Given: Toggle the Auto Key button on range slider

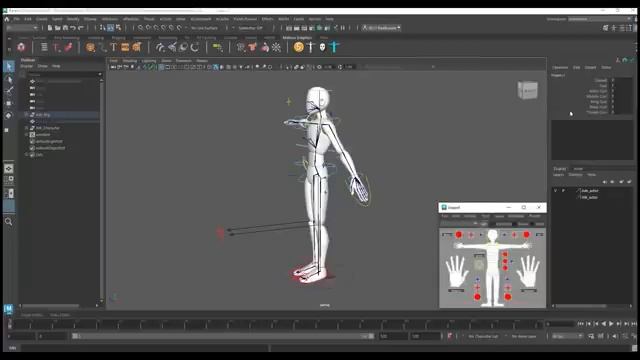Looking at the screenshot, I should [x=449, y=336].
